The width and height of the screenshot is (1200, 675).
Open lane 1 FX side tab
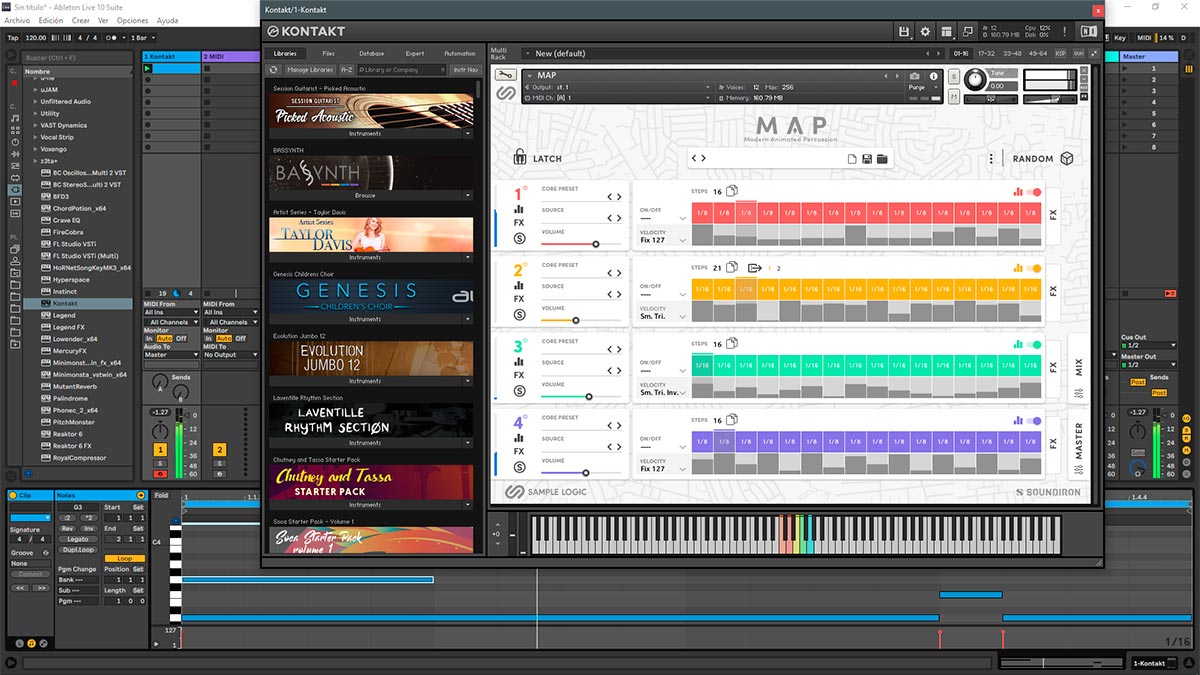1053,214
